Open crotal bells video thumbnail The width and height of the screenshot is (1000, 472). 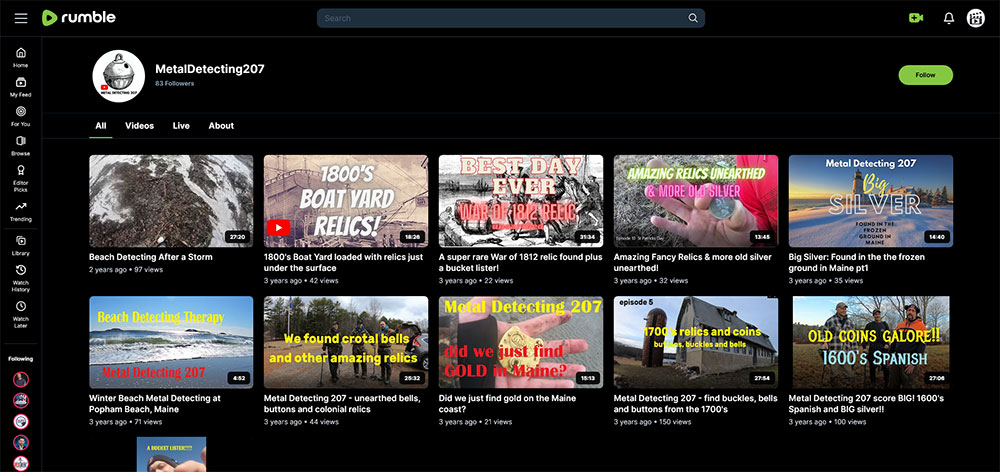[346, 342]
